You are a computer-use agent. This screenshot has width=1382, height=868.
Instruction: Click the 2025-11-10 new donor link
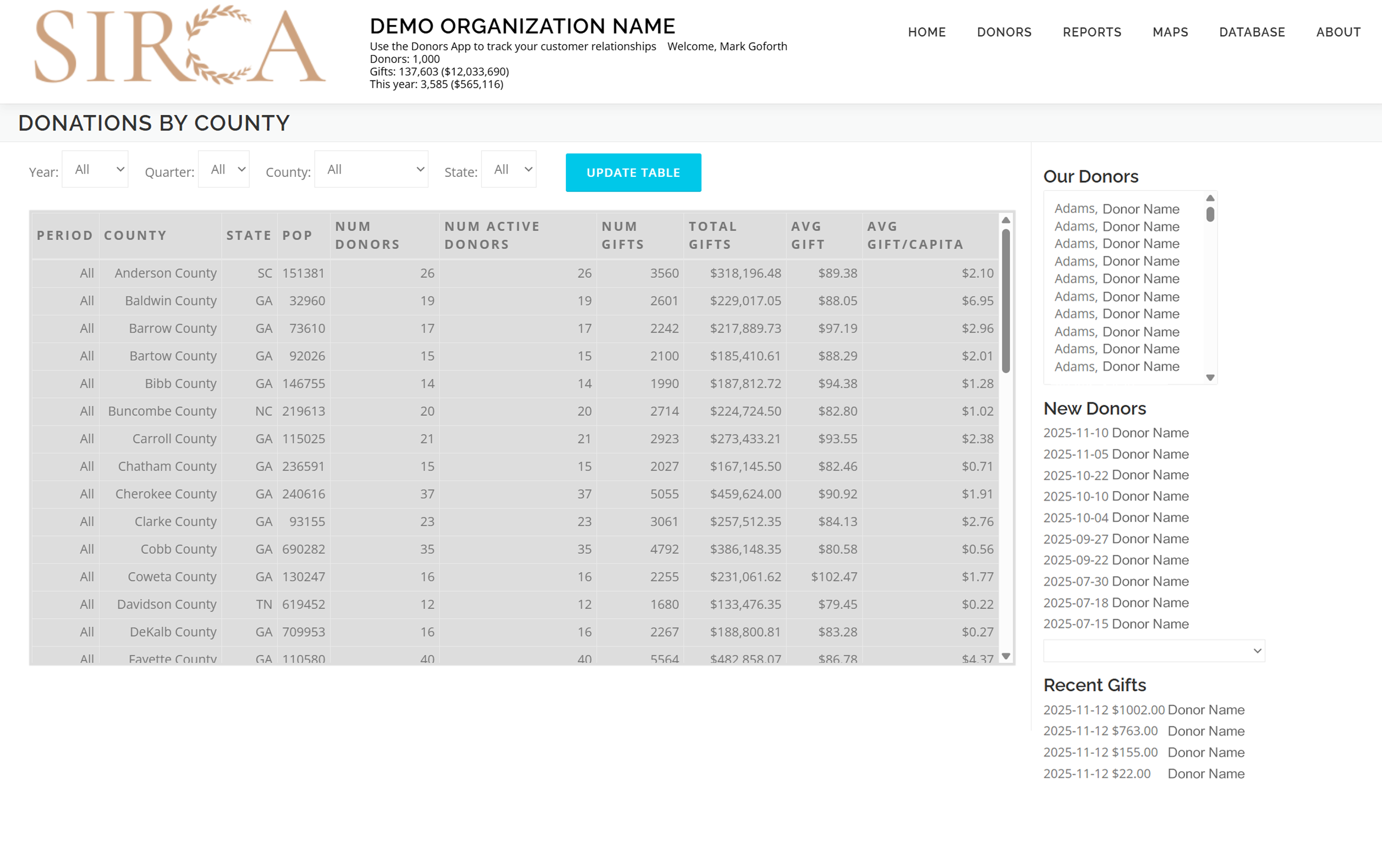pyautogui.click(x=1116, y=433)
